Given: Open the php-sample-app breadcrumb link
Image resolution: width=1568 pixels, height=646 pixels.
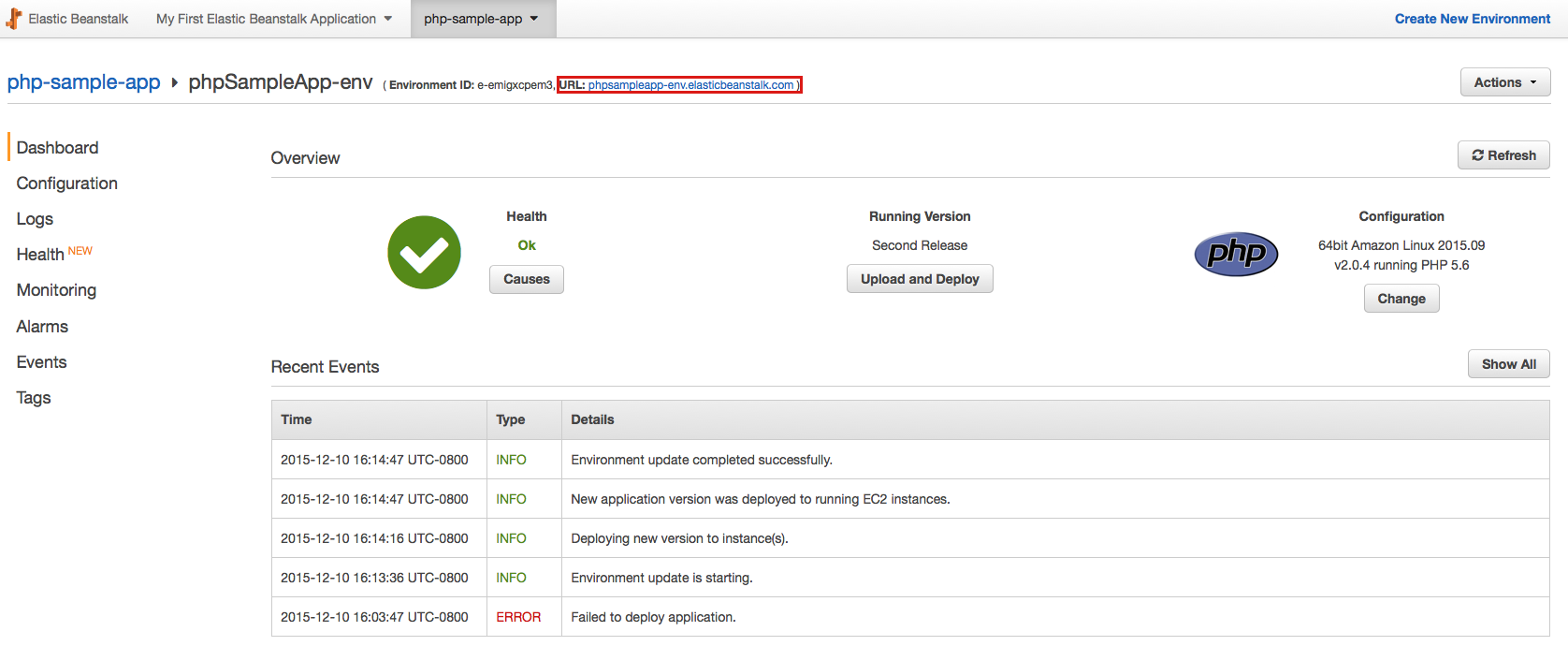Looking at the screenshot, I should click(x=84, y=82).
